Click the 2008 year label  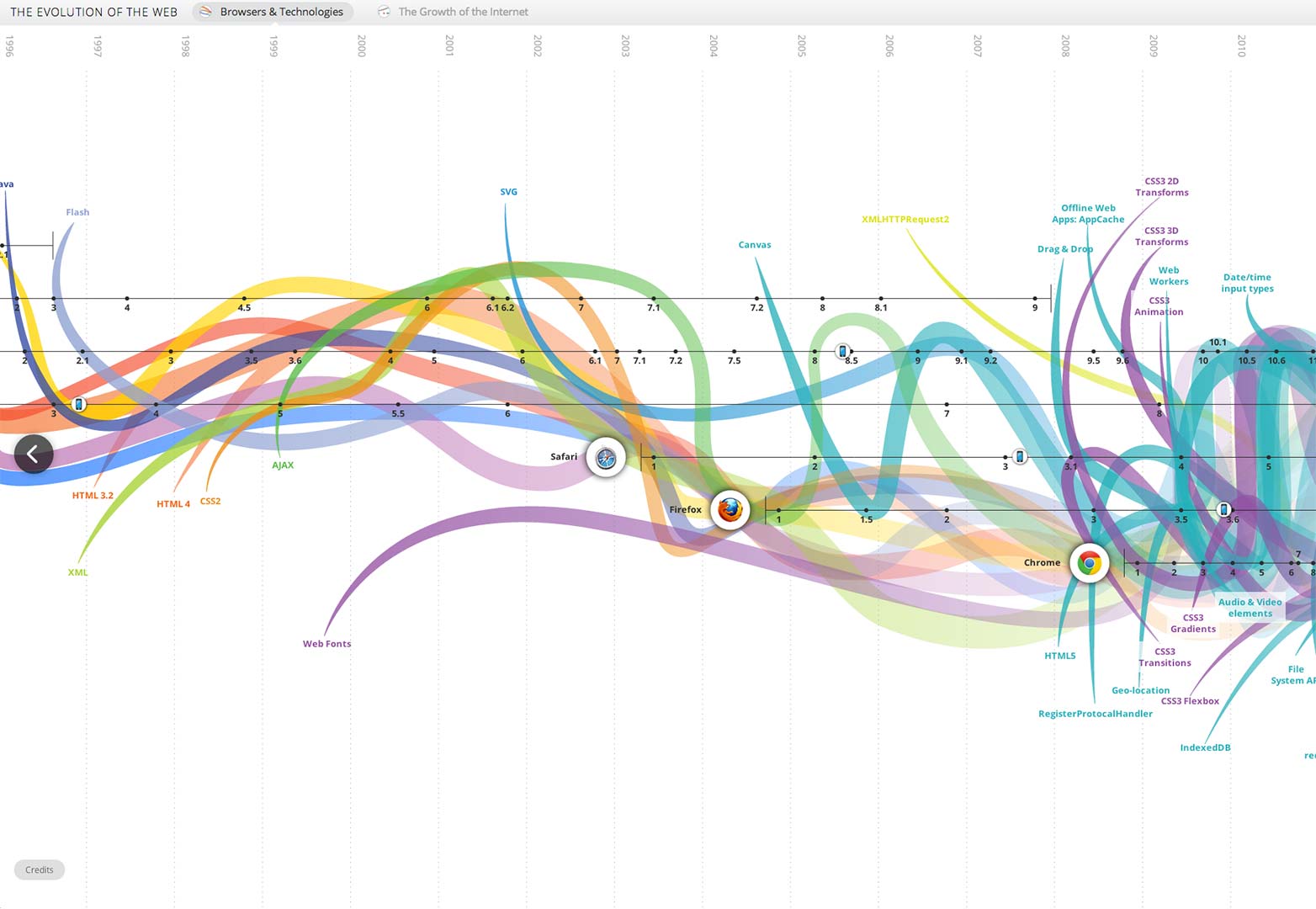coord(1065,45)
